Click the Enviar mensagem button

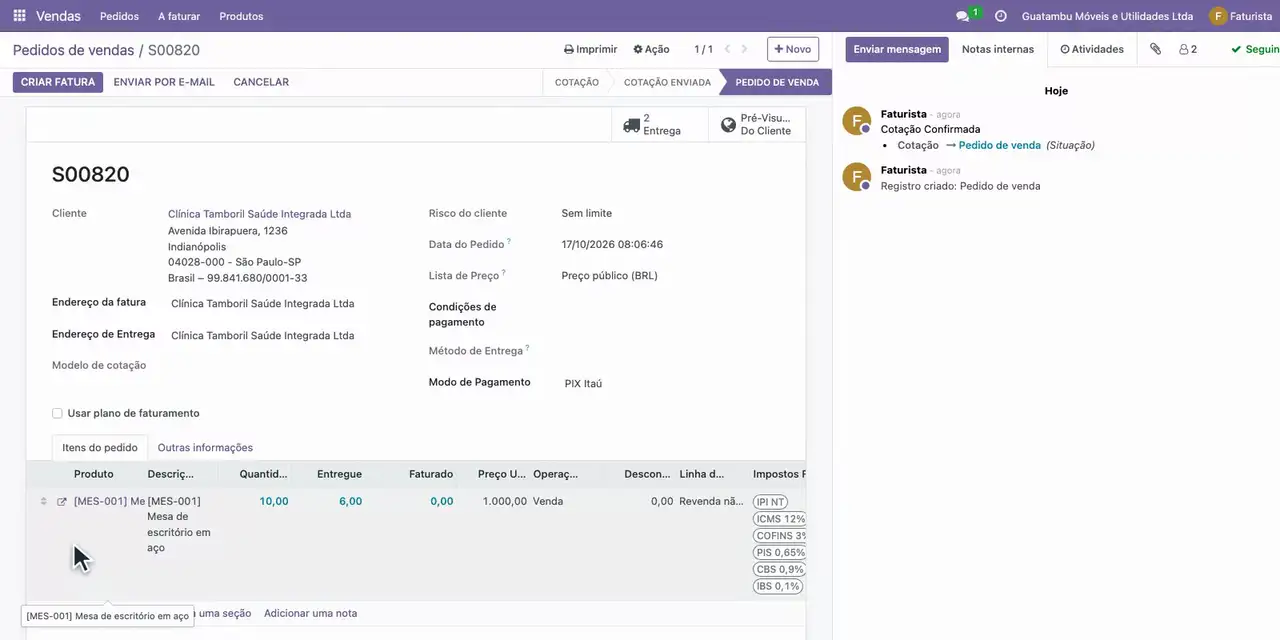coord(897,49)
